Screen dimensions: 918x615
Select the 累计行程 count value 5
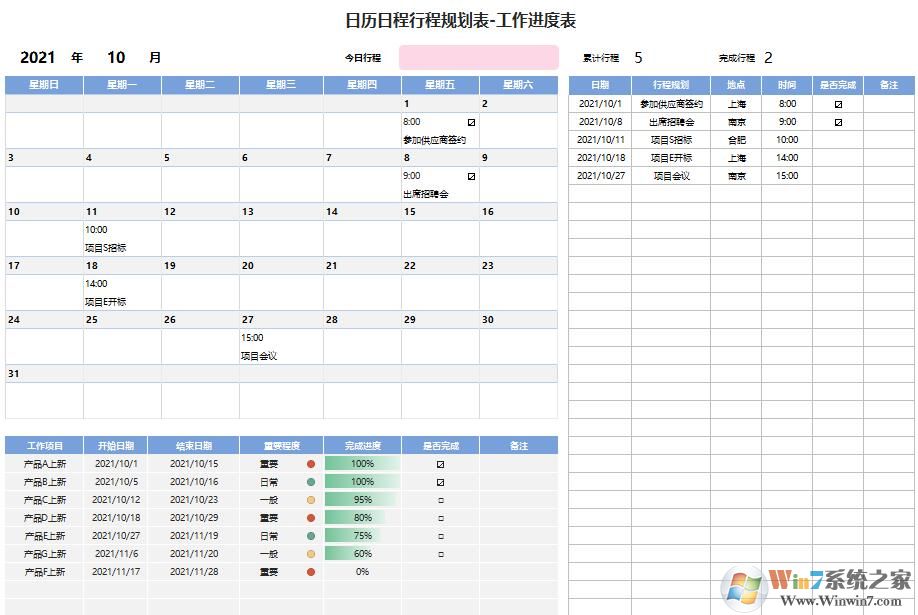point(638,58)
